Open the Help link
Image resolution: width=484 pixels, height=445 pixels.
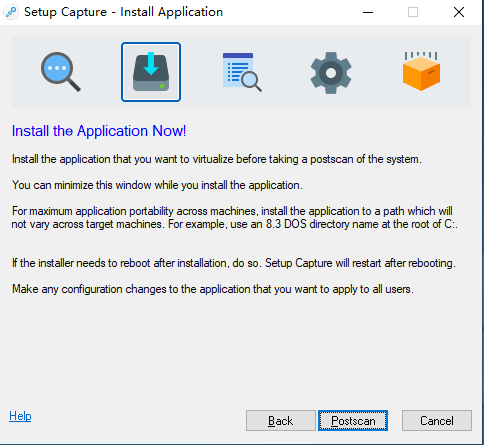(x=20, y=416)
